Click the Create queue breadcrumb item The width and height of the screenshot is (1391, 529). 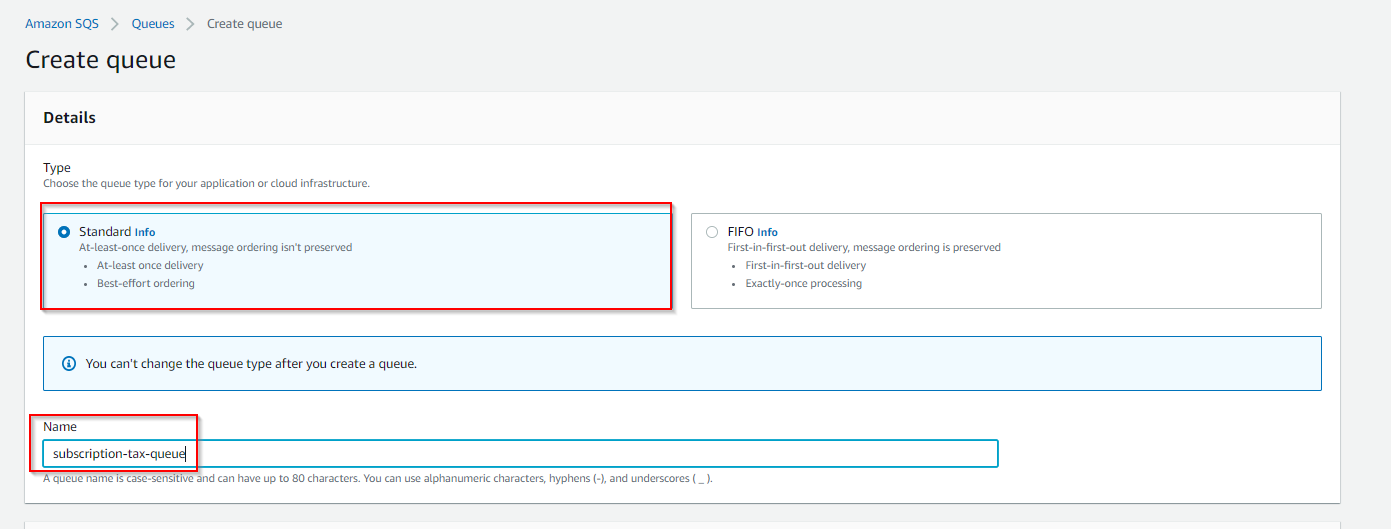[x=244, y=24]
